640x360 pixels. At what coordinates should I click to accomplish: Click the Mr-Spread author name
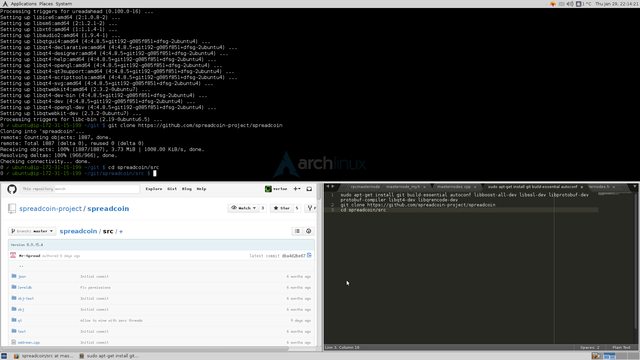pyautogui.click(x=29, y=256)
